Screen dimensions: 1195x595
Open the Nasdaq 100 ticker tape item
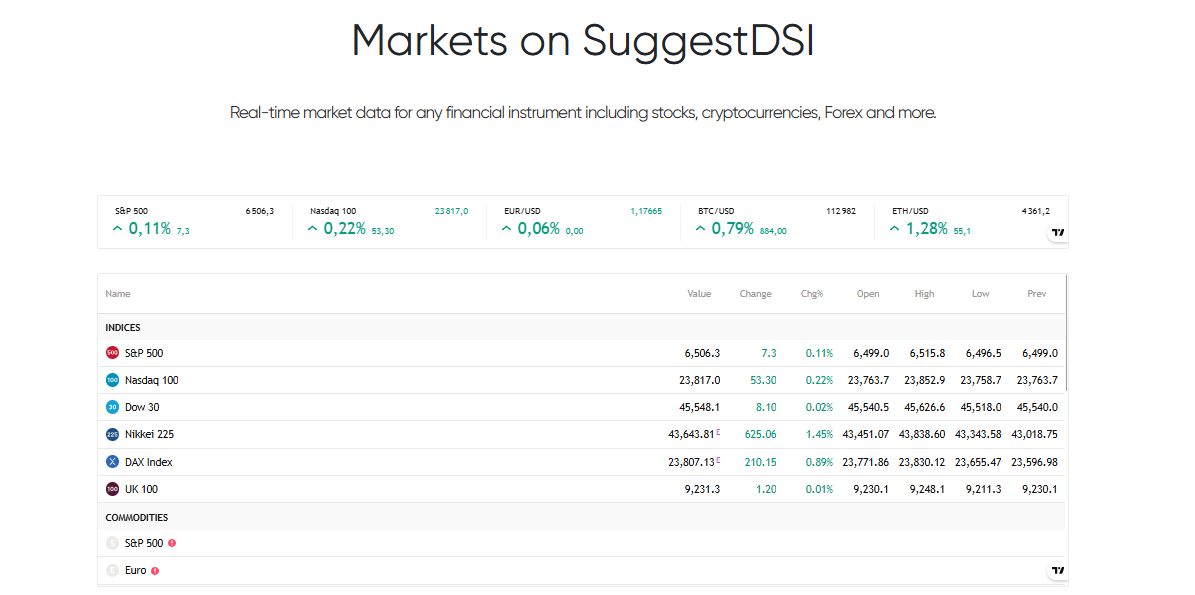(389, 222)
